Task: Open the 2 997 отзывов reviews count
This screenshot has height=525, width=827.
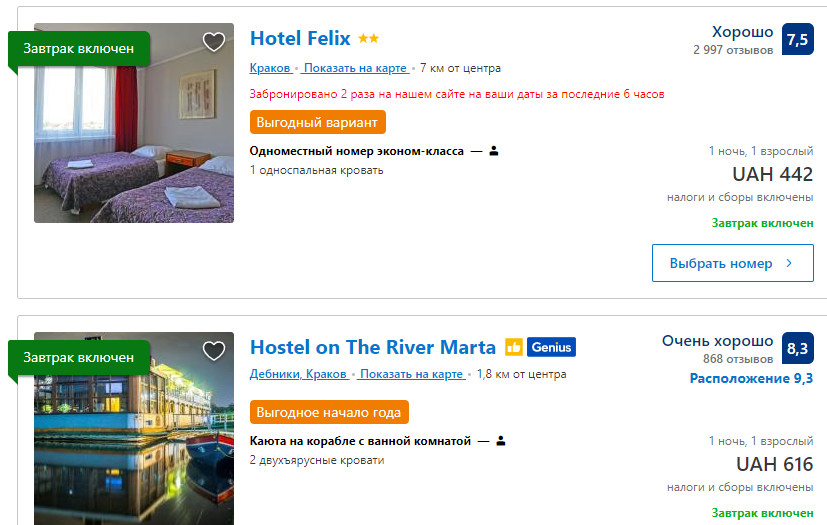Action: tap(733, 49)
